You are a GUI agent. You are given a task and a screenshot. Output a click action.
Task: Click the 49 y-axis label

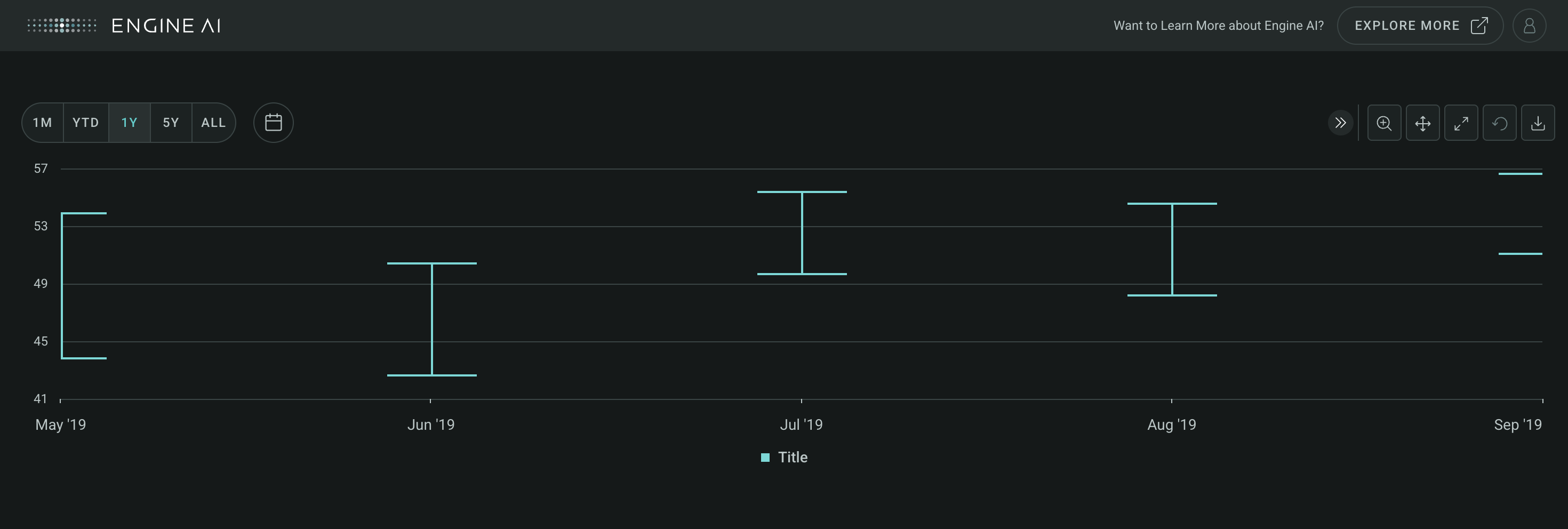(41, 284)
